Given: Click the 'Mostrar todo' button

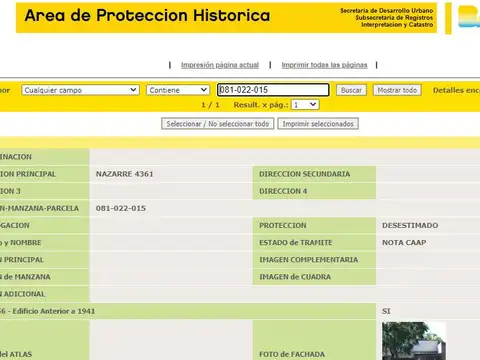Looking at the screenshot, I should 397,90.
